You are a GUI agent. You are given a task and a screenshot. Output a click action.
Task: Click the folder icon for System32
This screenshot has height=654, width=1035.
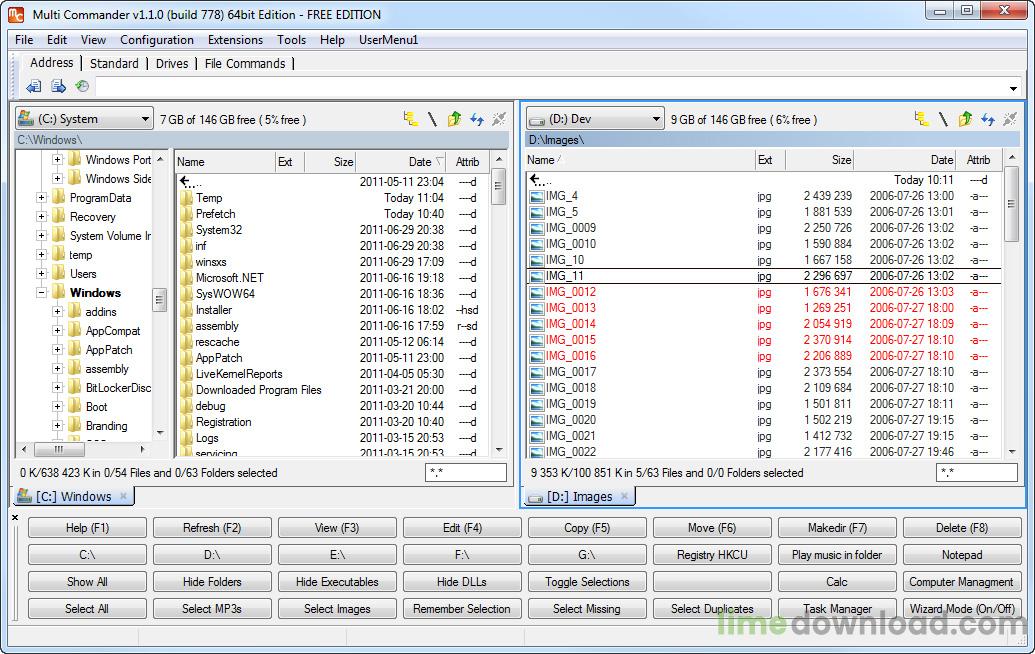click(186, 230)
